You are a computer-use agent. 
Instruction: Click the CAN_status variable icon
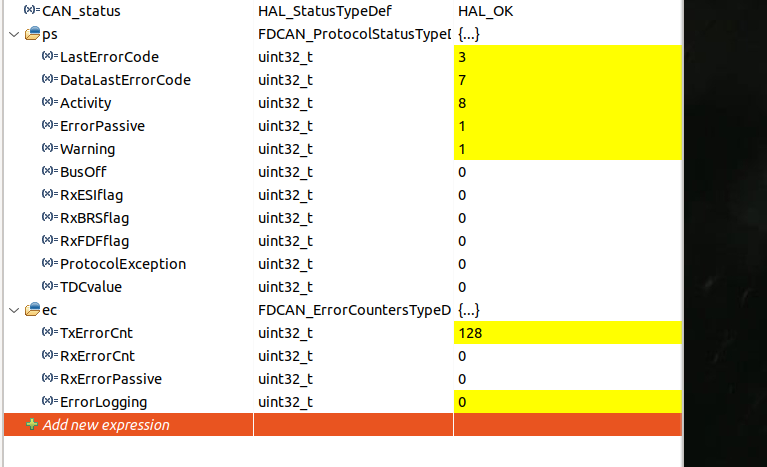click(x=32, y=10)
